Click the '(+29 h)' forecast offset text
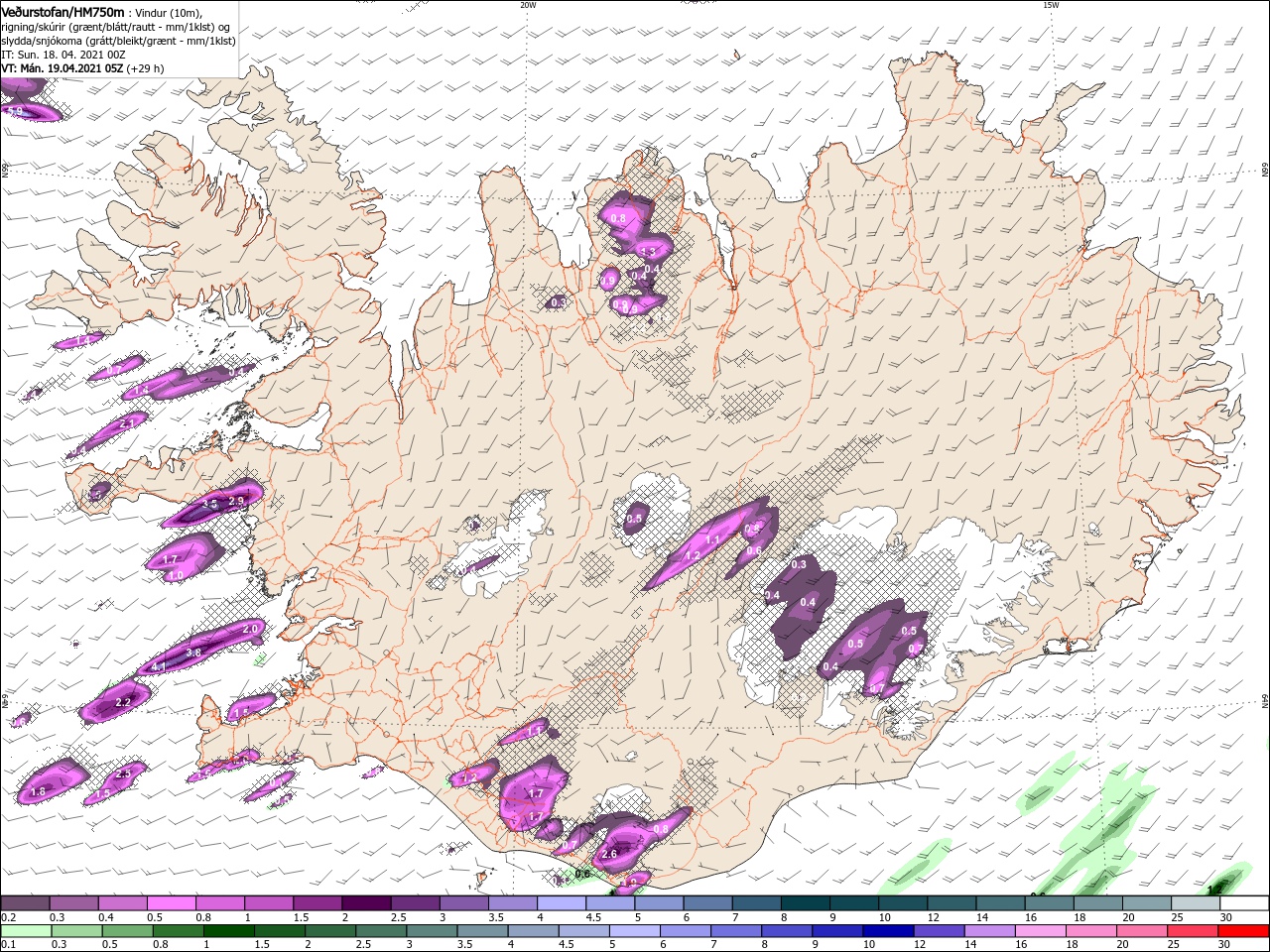Viewport: 1270px width, 952px height. (145, 68)
